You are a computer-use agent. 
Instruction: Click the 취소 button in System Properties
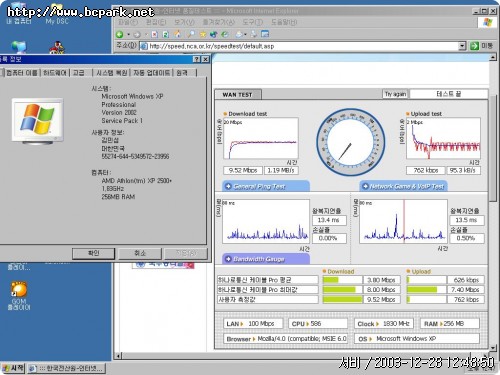[x=140, y=253]
